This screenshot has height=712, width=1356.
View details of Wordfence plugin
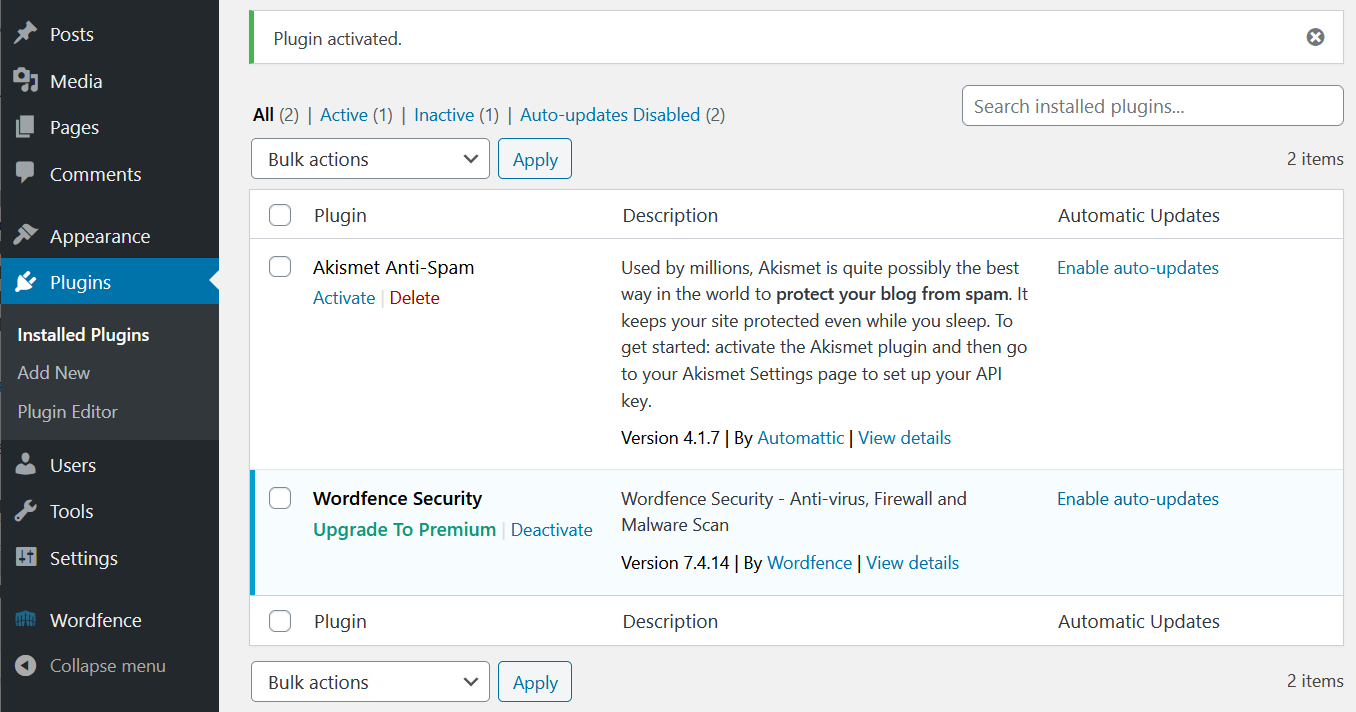[913, 563]
